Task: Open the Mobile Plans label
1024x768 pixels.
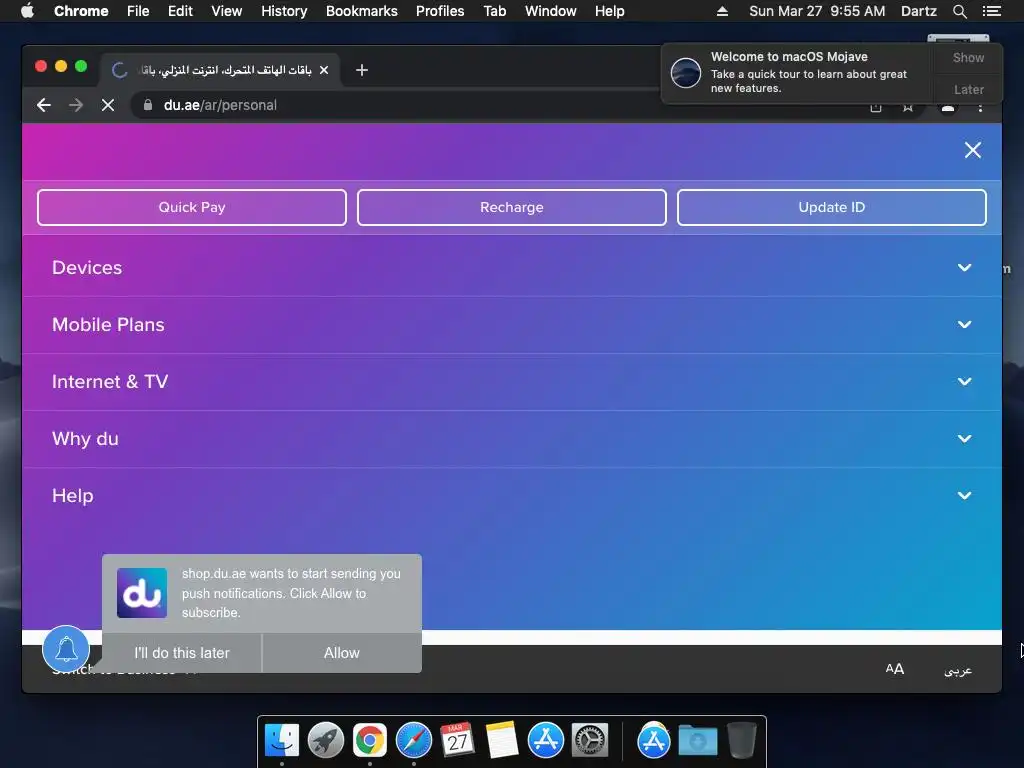Action: pyautogui.click(x=108, y=325)
